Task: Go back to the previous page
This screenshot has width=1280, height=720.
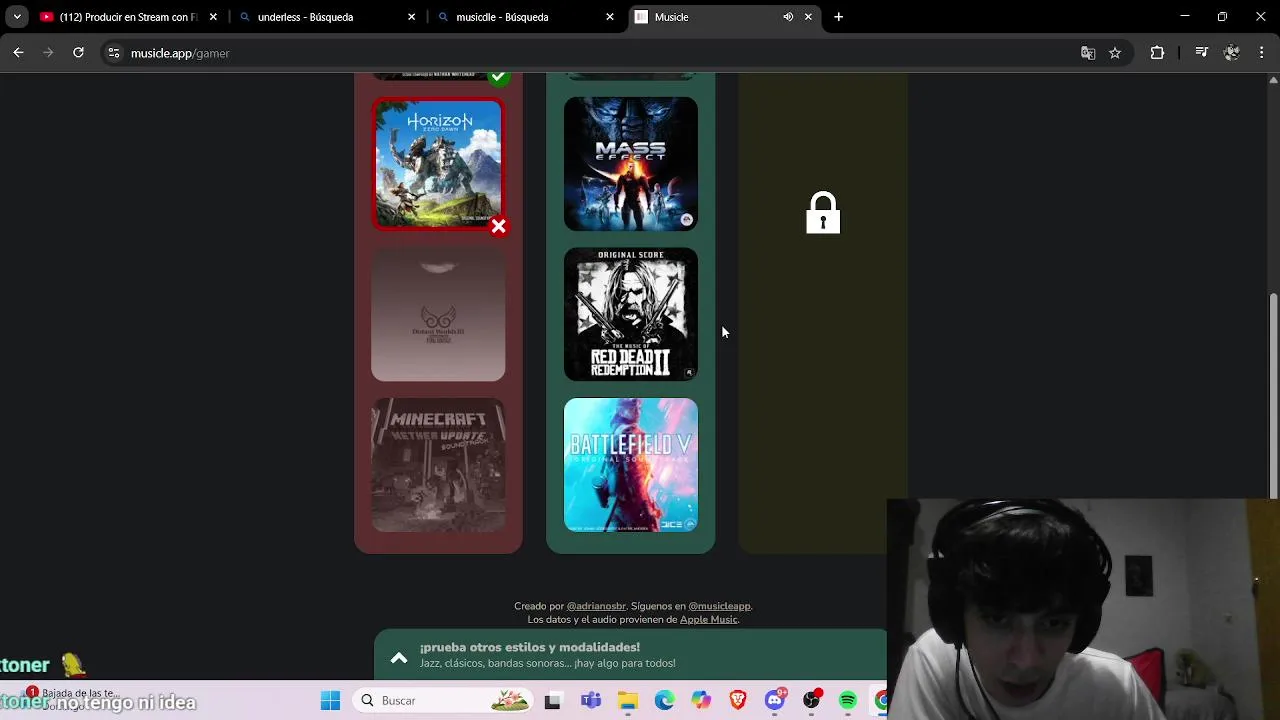Action: 18,53
